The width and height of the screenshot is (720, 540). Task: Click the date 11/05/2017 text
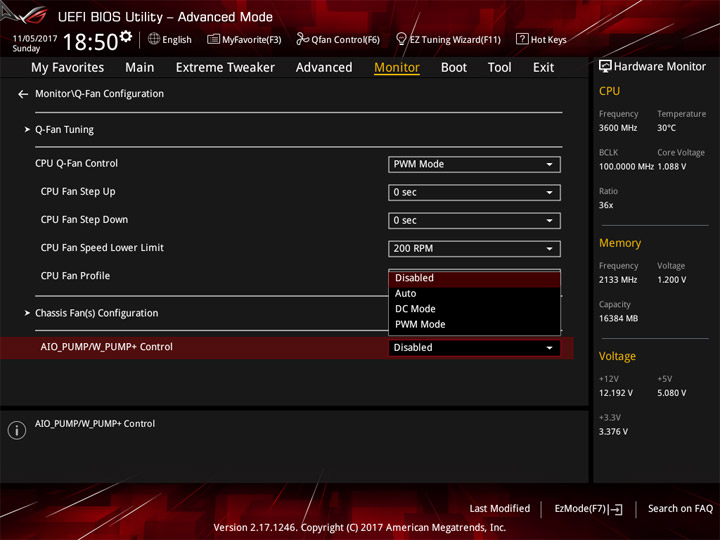35,39
